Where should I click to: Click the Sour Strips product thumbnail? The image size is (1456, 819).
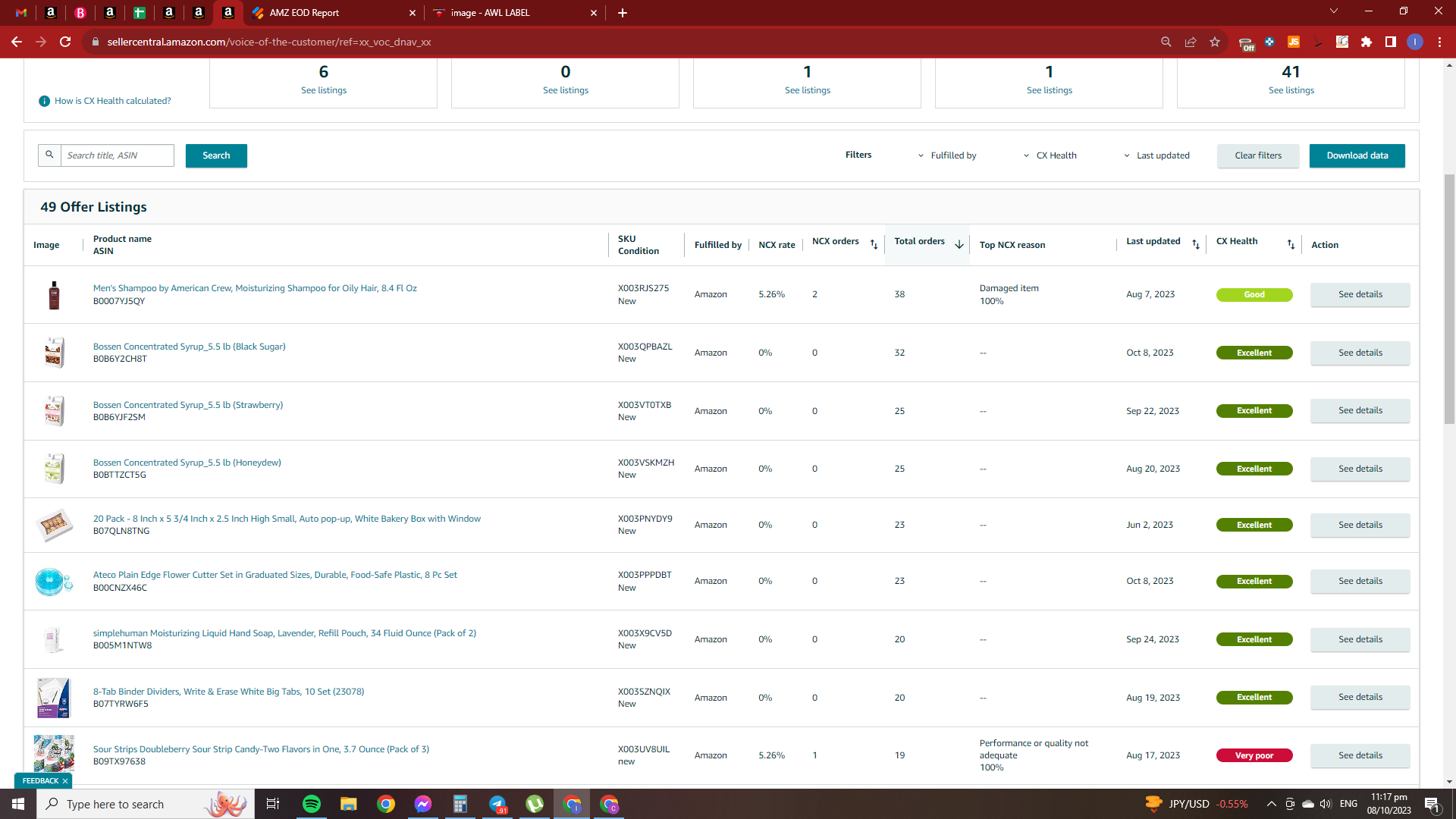coord(54,753)
